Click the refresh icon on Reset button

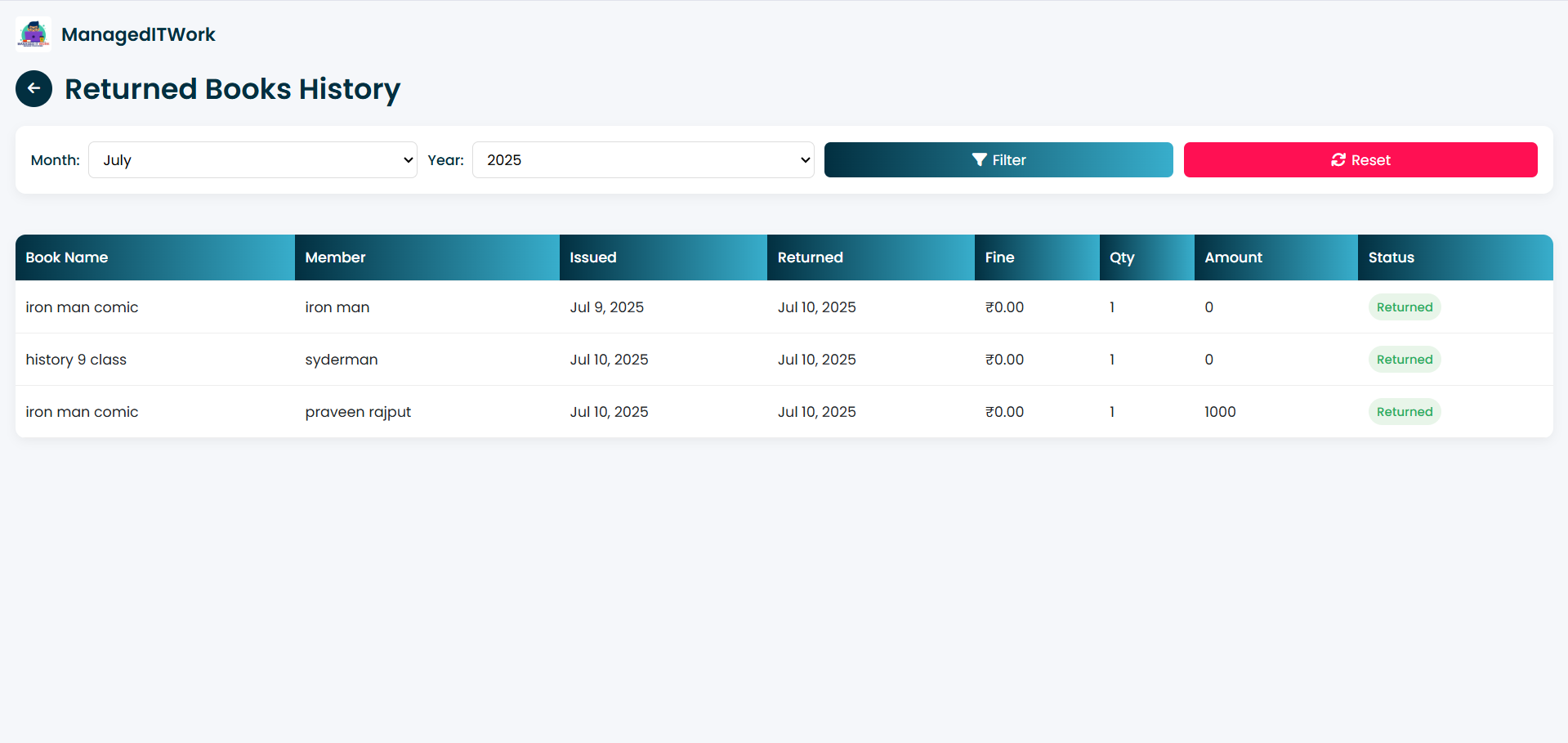tap(1338, 159)
